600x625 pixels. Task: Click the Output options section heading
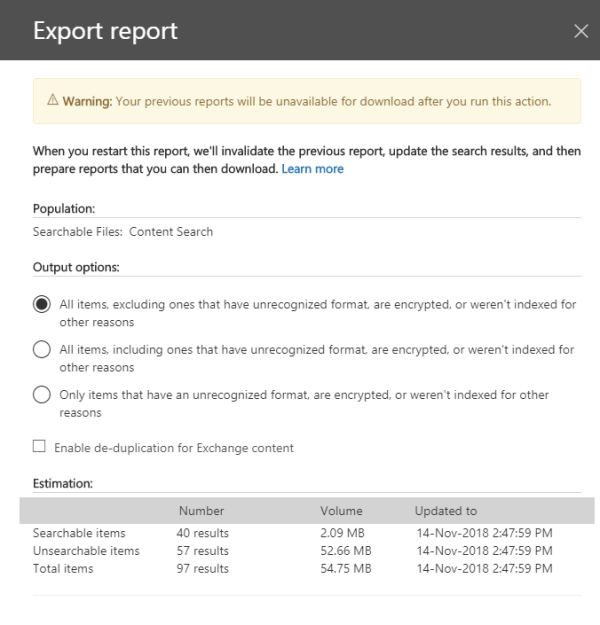click(76, 268)
